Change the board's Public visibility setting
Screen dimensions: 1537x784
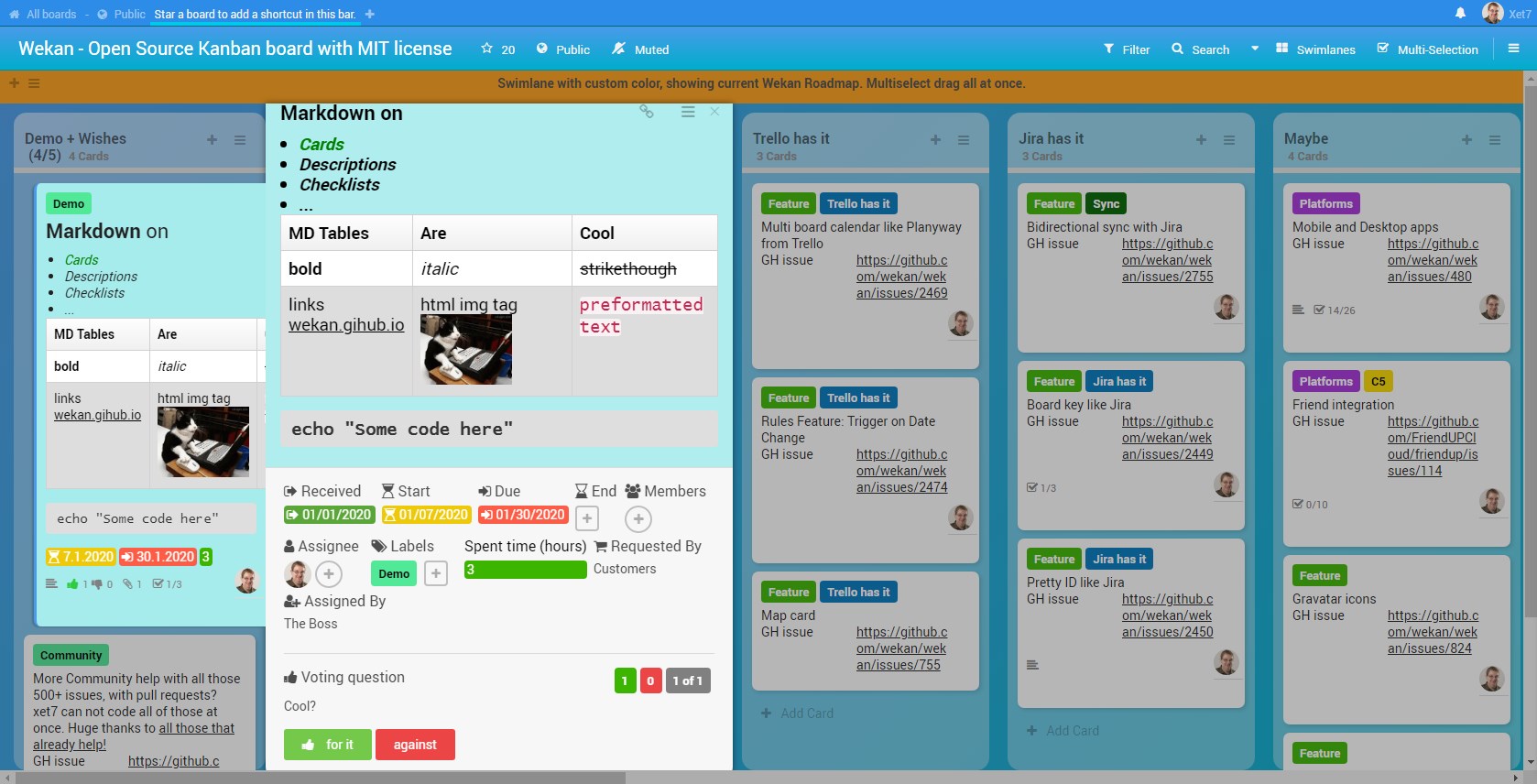pyautogui.click(x=563, y=49)
